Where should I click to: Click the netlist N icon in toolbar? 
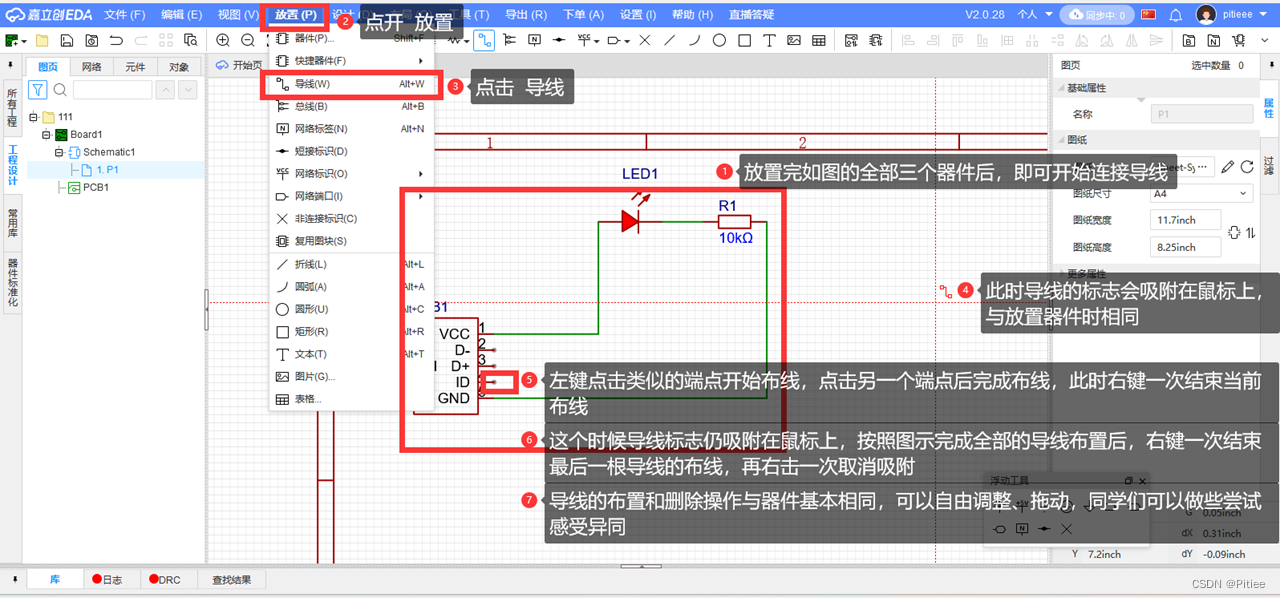1215,40
